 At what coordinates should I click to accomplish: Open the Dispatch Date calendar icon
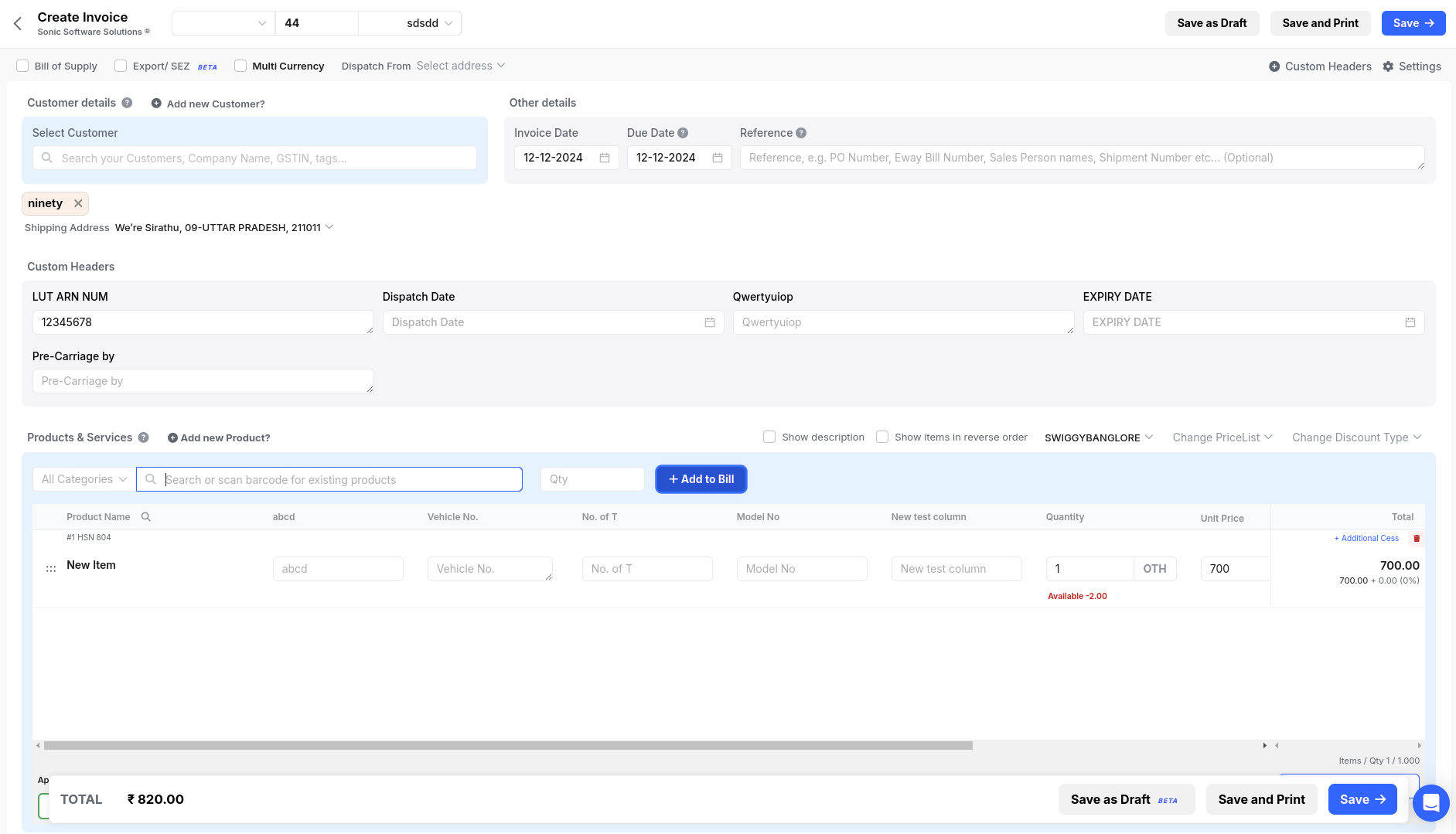(710, 322)
